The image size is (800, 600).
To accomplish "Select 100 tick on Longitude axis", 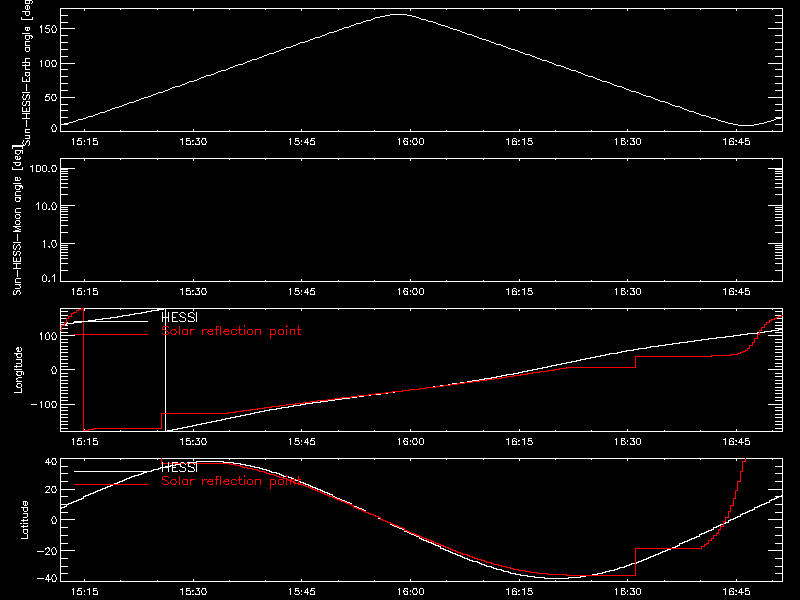I will pos(48,336).
